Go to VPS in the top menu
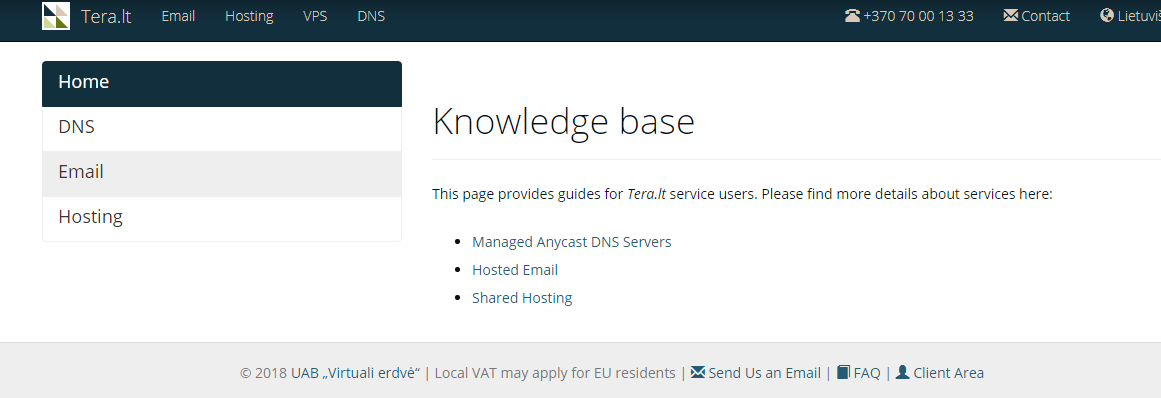The height and width of the screenshot is (398, 1161). 315,16
